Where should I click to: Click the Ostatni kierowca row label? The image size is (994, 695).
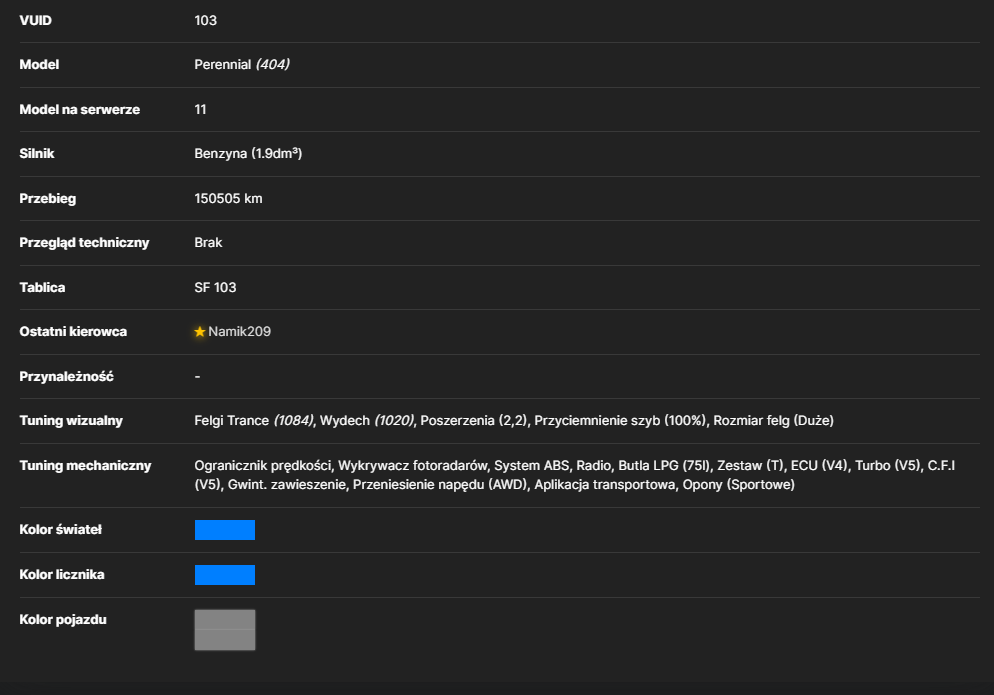73,332
